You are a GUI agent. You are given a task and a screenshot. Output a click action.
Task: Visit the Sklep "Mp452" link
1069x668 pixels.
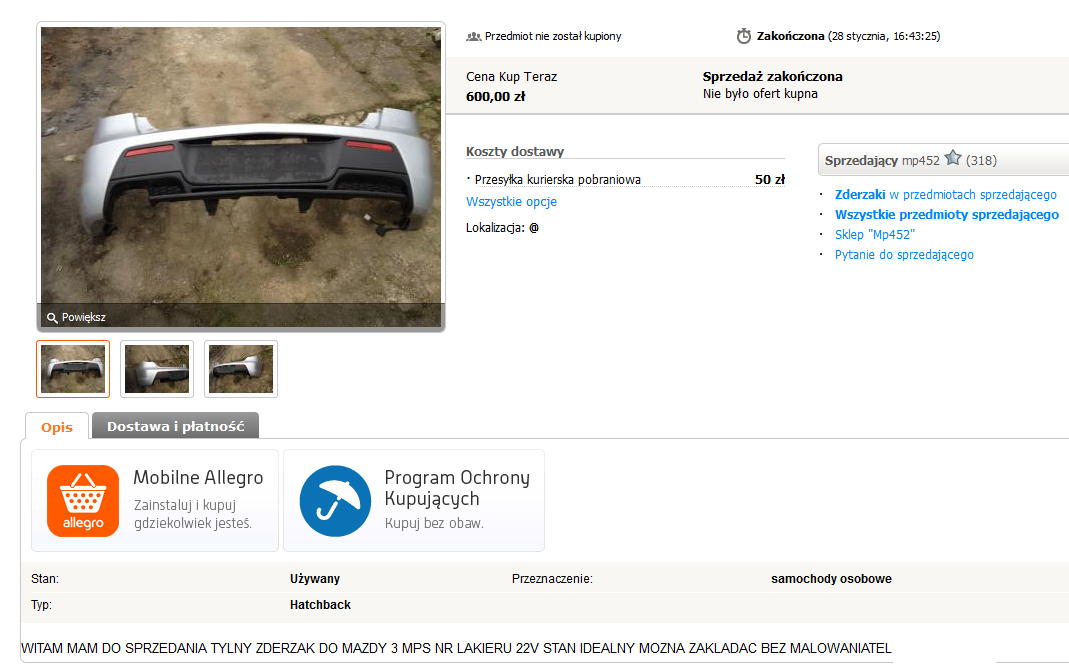pyautogui.click(x=874, y=235)
